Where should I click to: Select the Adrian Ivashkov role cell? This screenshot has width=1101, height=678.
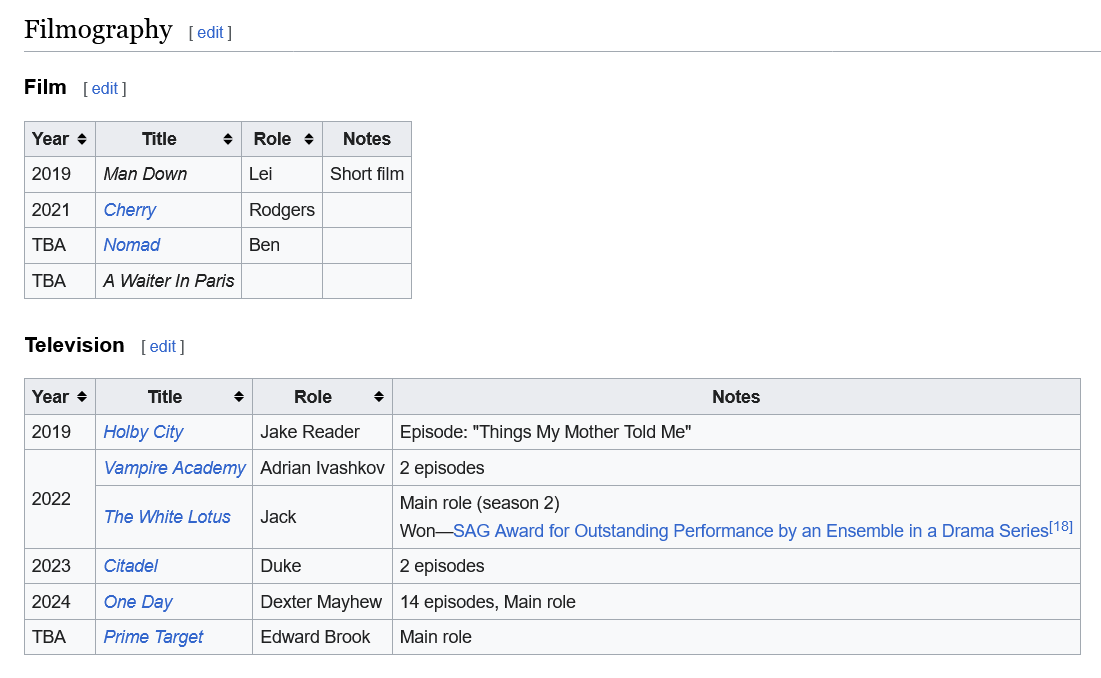pyautogui.click(x=322, y=467)
